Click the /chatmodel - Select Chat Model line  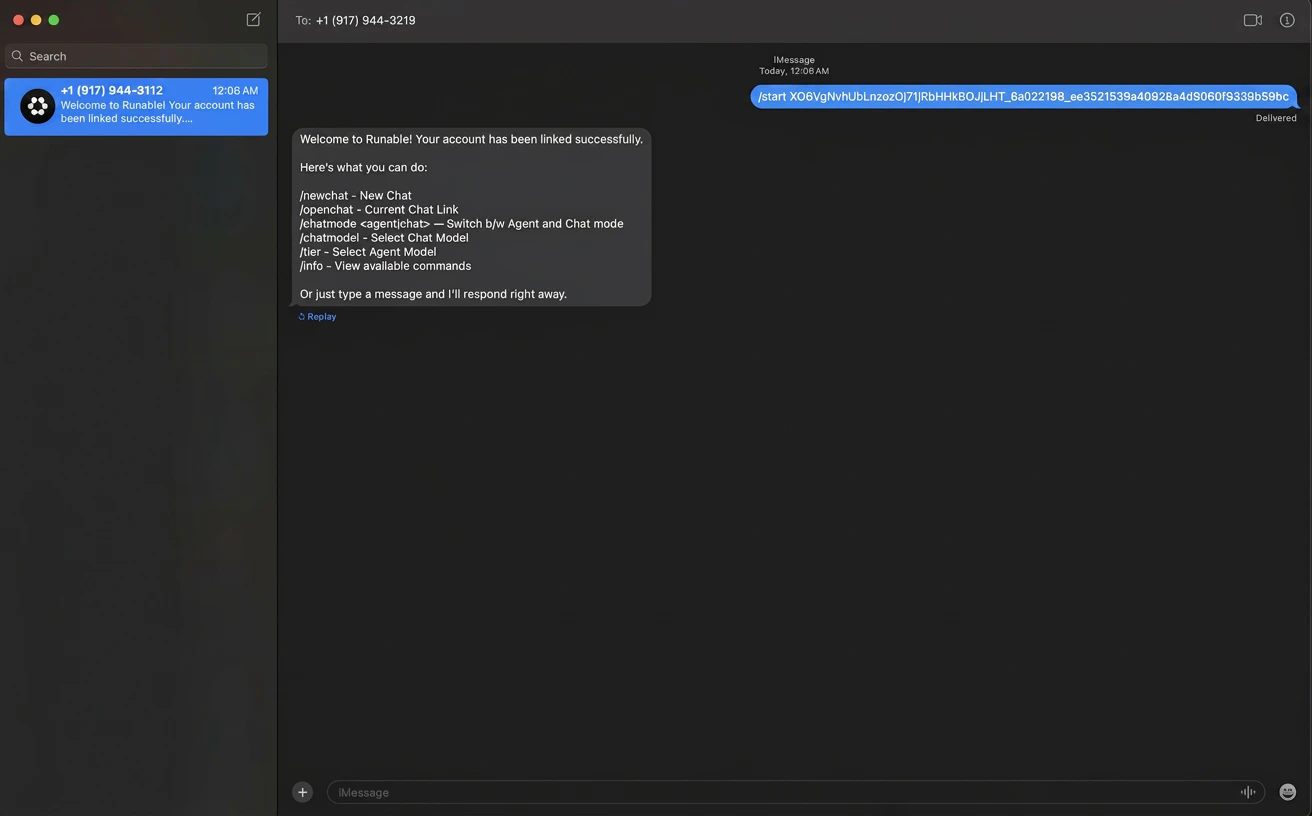384,238
